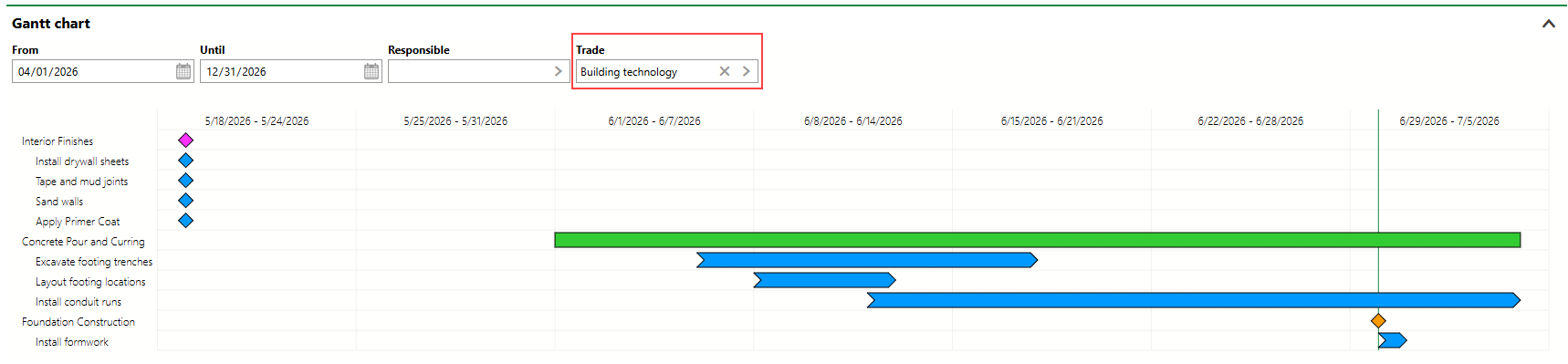
Task: Click the 6/15/2026 - 6/21/2026 week header
Action: pos(1051,120)
